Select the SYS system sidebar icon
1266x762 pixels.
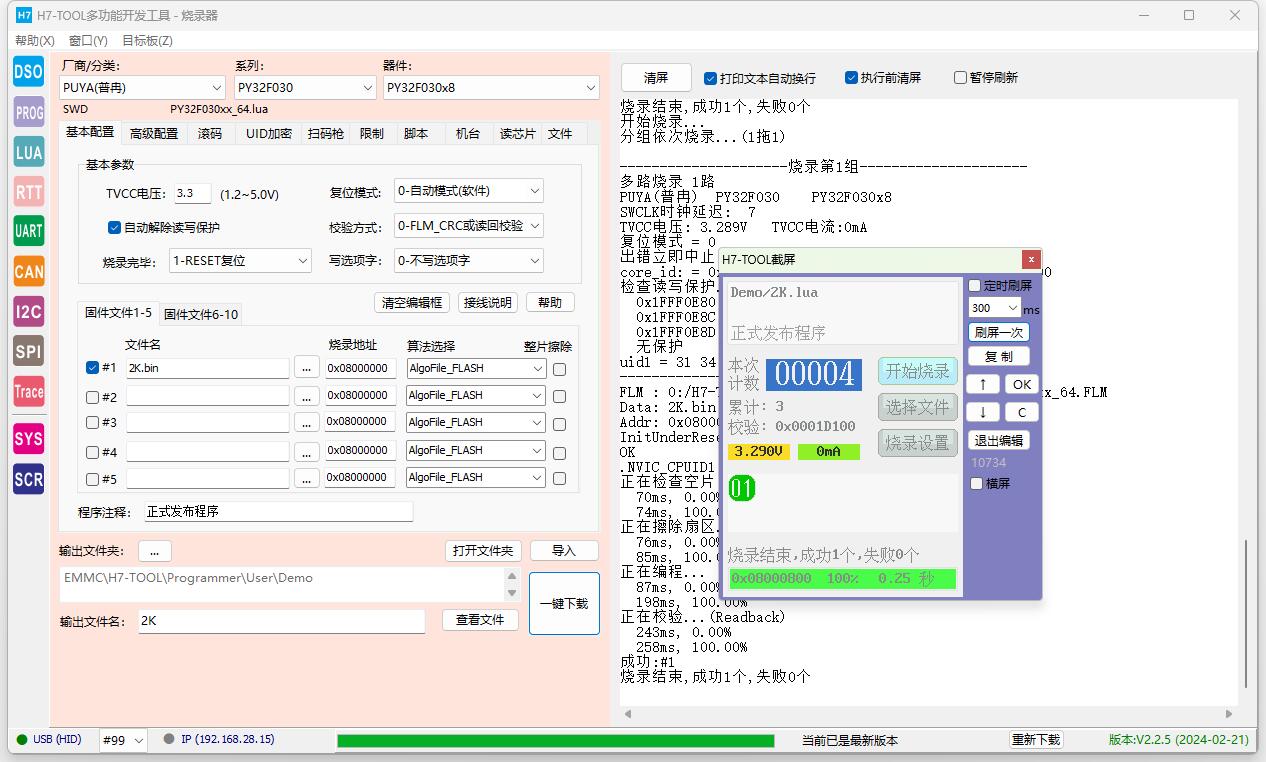(28, 438)
